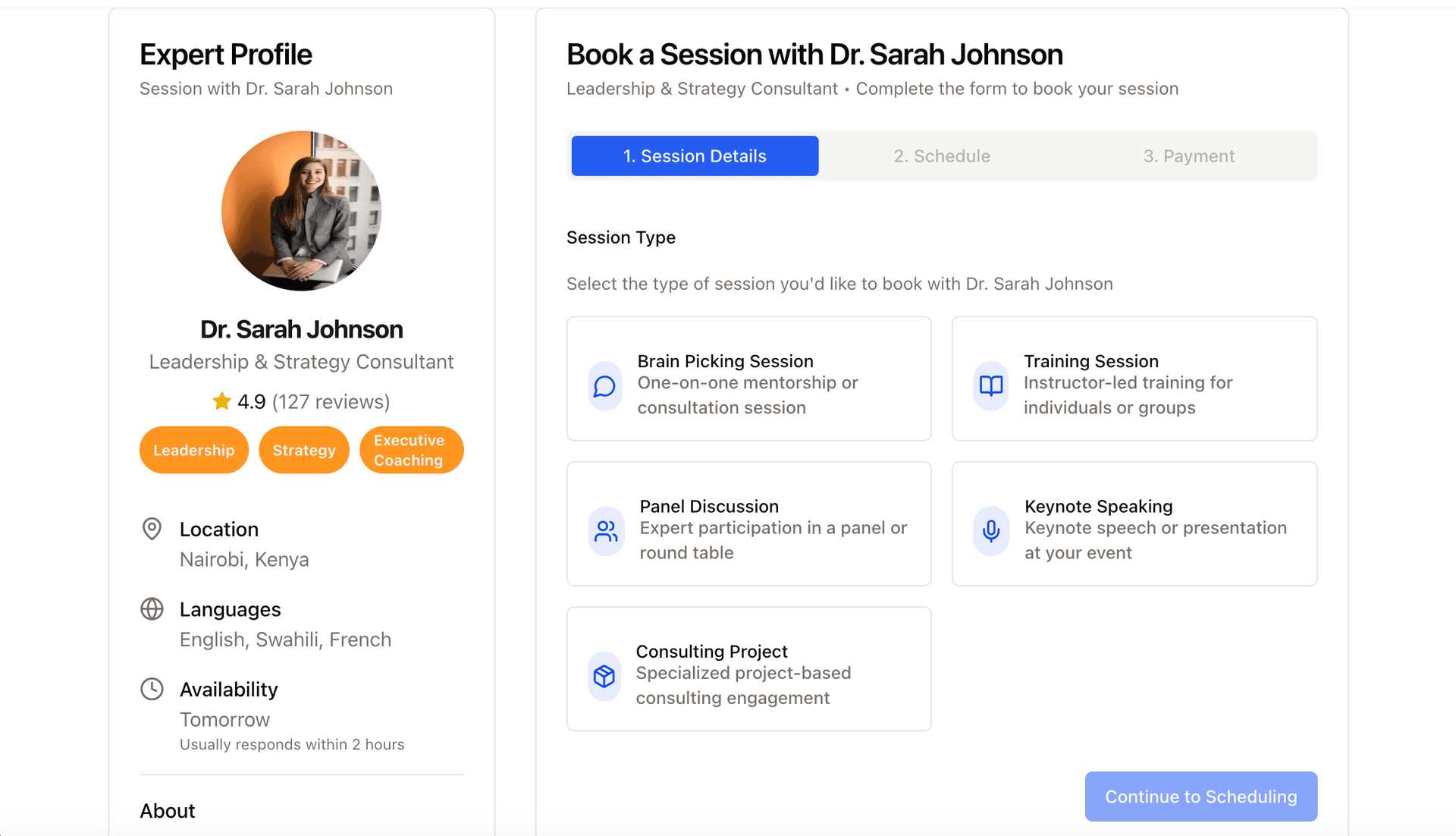The width and height of the screenshot is (1456, 836).
Task: Click 'Specialized project-based consulting engagement' description
Action: tap(743, 685)
